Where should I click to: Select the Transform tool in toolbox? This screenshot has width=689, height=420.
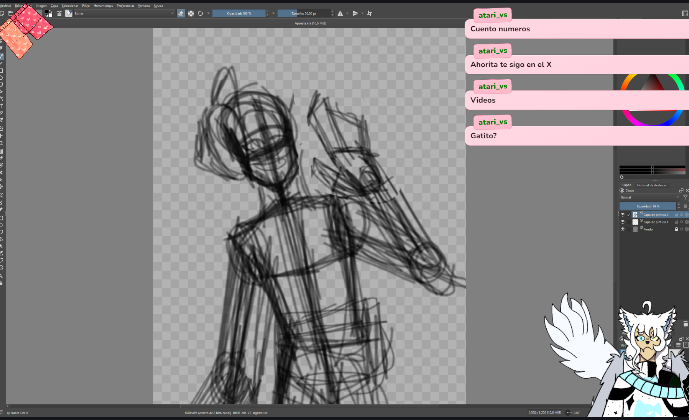click(2, 127)
